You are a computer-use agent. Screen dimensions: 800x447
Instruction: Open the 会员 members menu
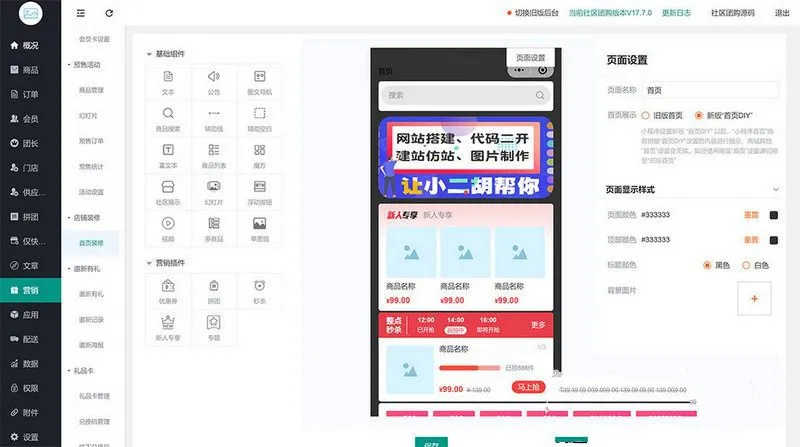click(x=31, y=119)
